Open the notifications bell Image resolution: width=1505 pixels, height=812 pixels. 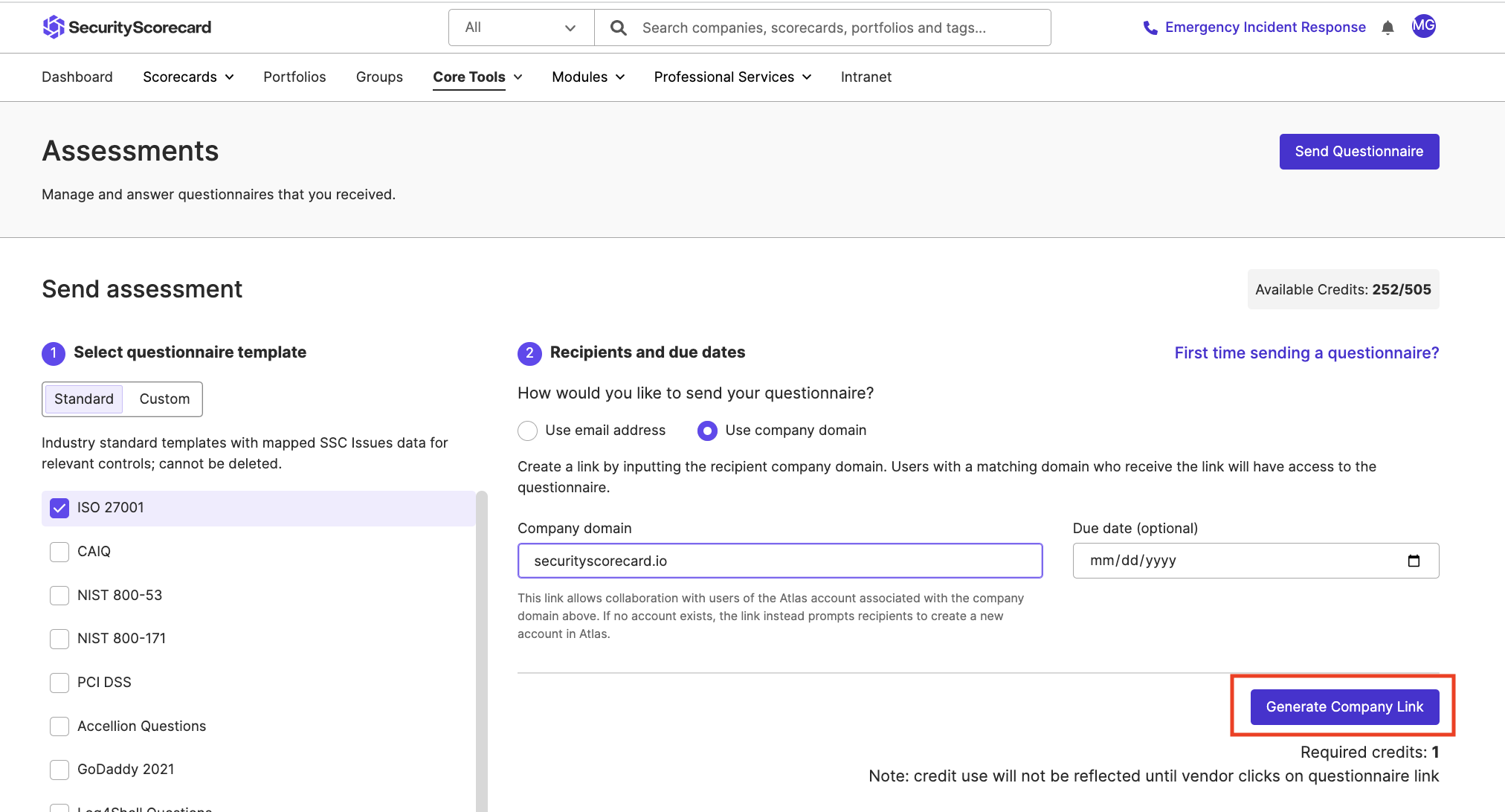pyautogui.click(x=1388, y=27)
